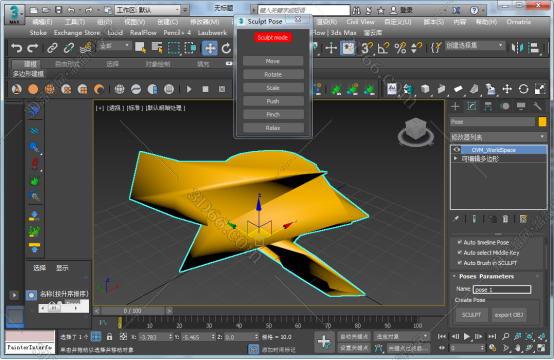Choose the rectangular selection region icon

pos(174,48)
